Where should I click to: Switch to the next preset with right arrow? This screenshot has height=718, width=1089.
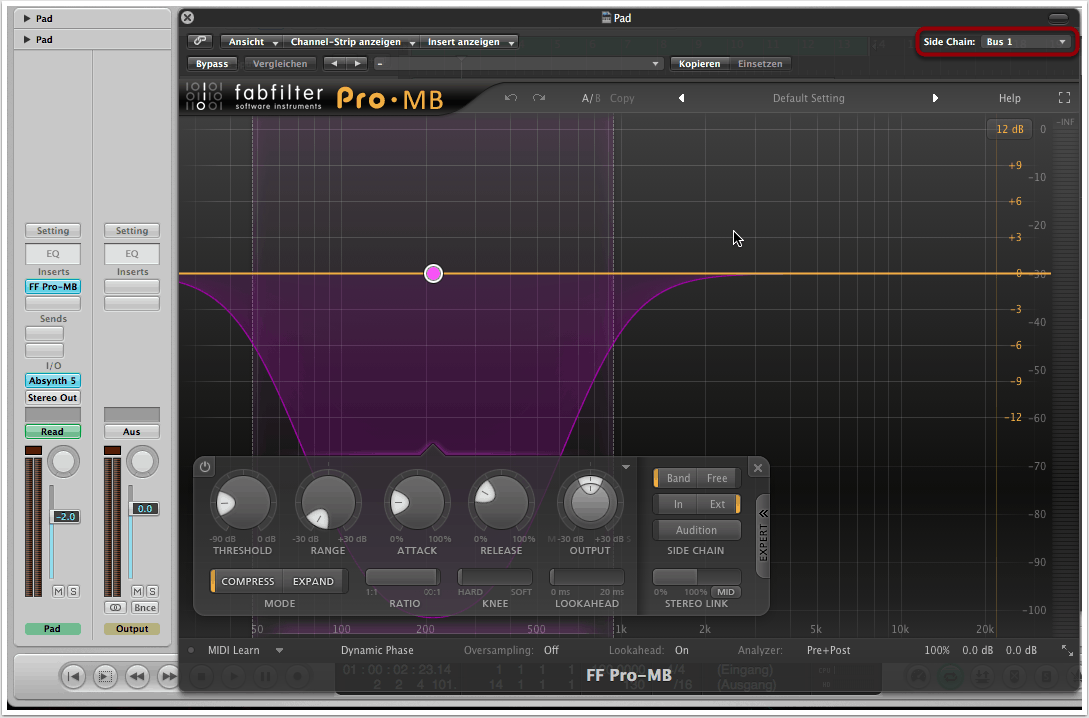tap(936, 98)
